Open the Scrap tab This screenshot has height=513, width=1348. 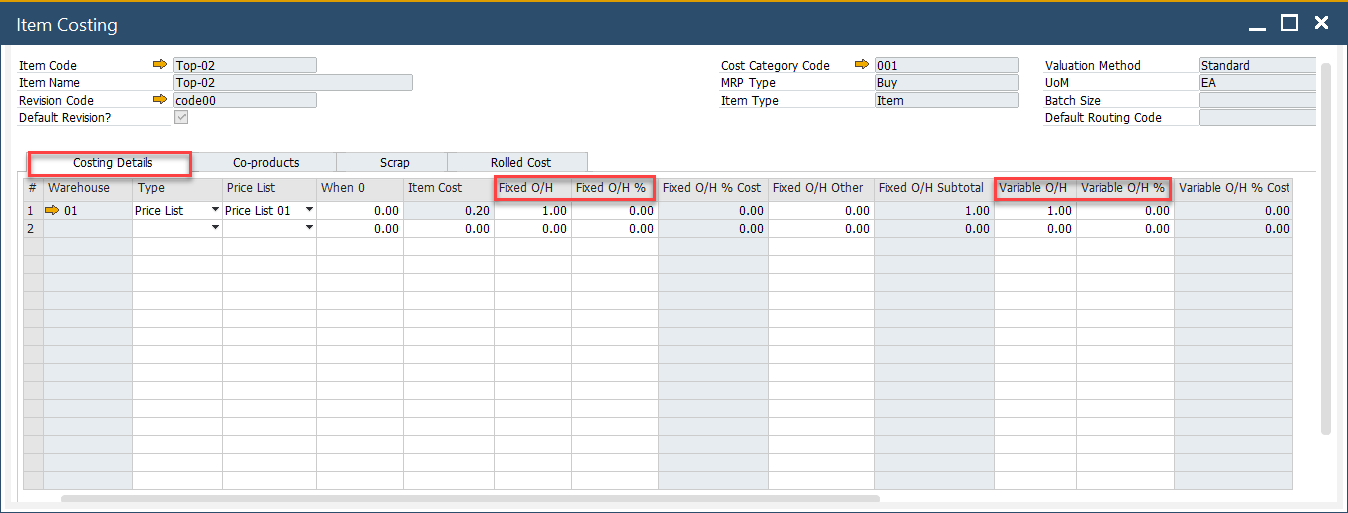click(x=394, y=162)
